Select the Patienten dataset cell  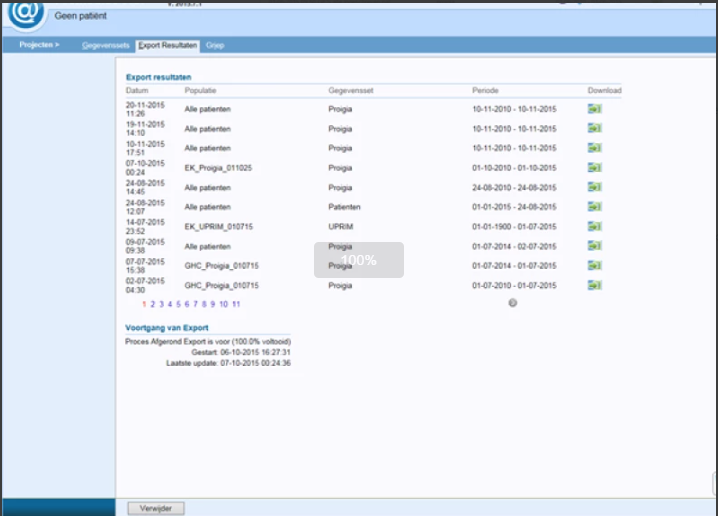pyautogui.click(x=344, y=207)
